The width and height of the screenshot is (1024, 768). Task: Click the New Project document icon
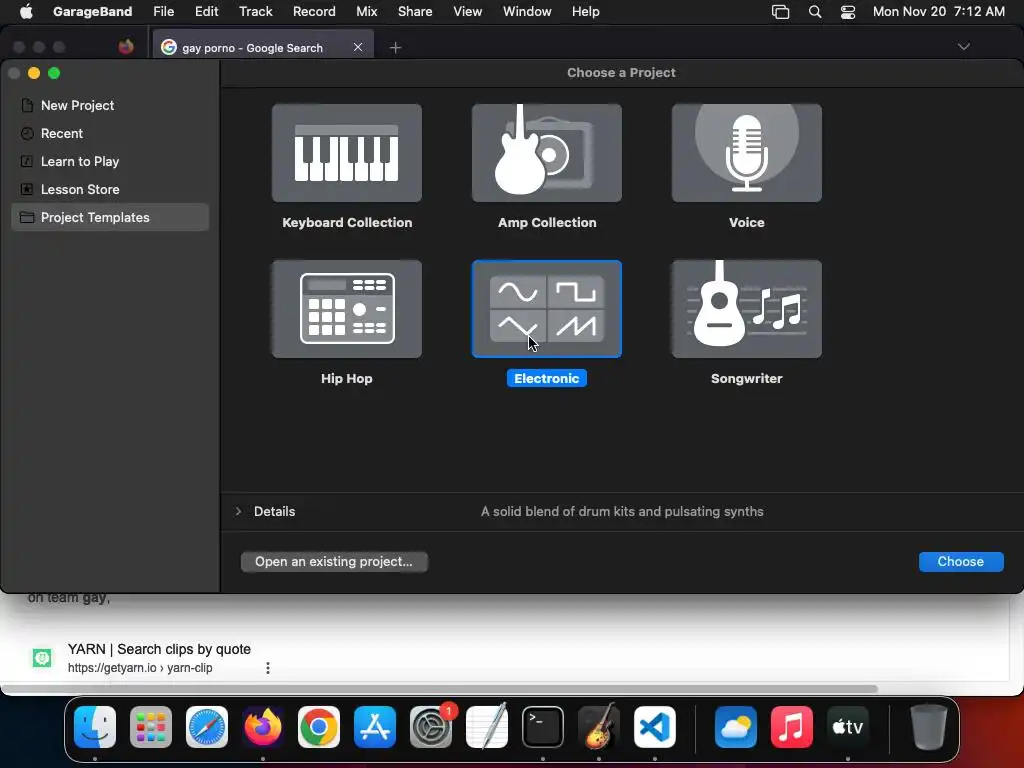click(27, 105)
